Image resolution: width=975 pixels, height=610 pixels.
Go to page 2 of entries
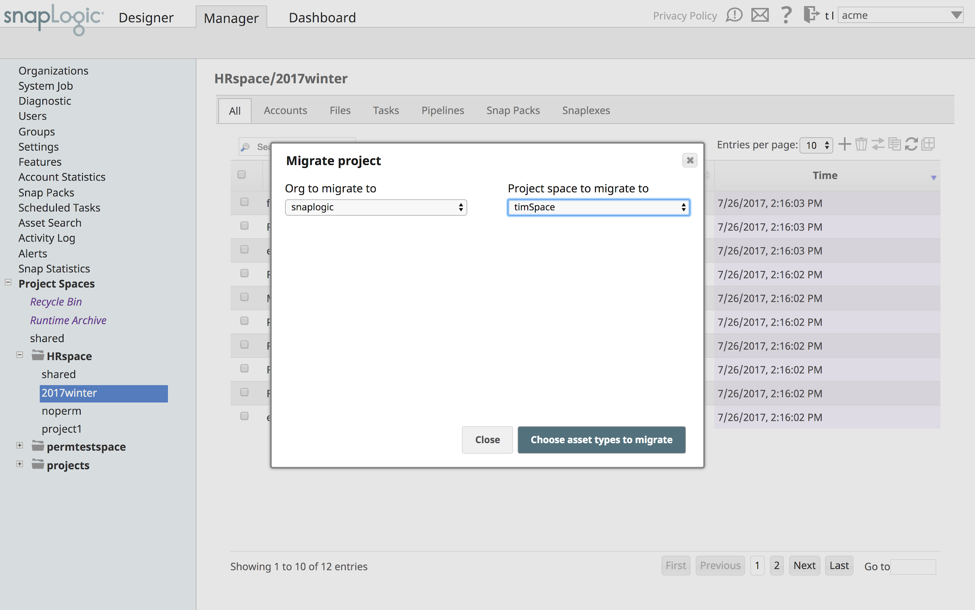[776, 565]
